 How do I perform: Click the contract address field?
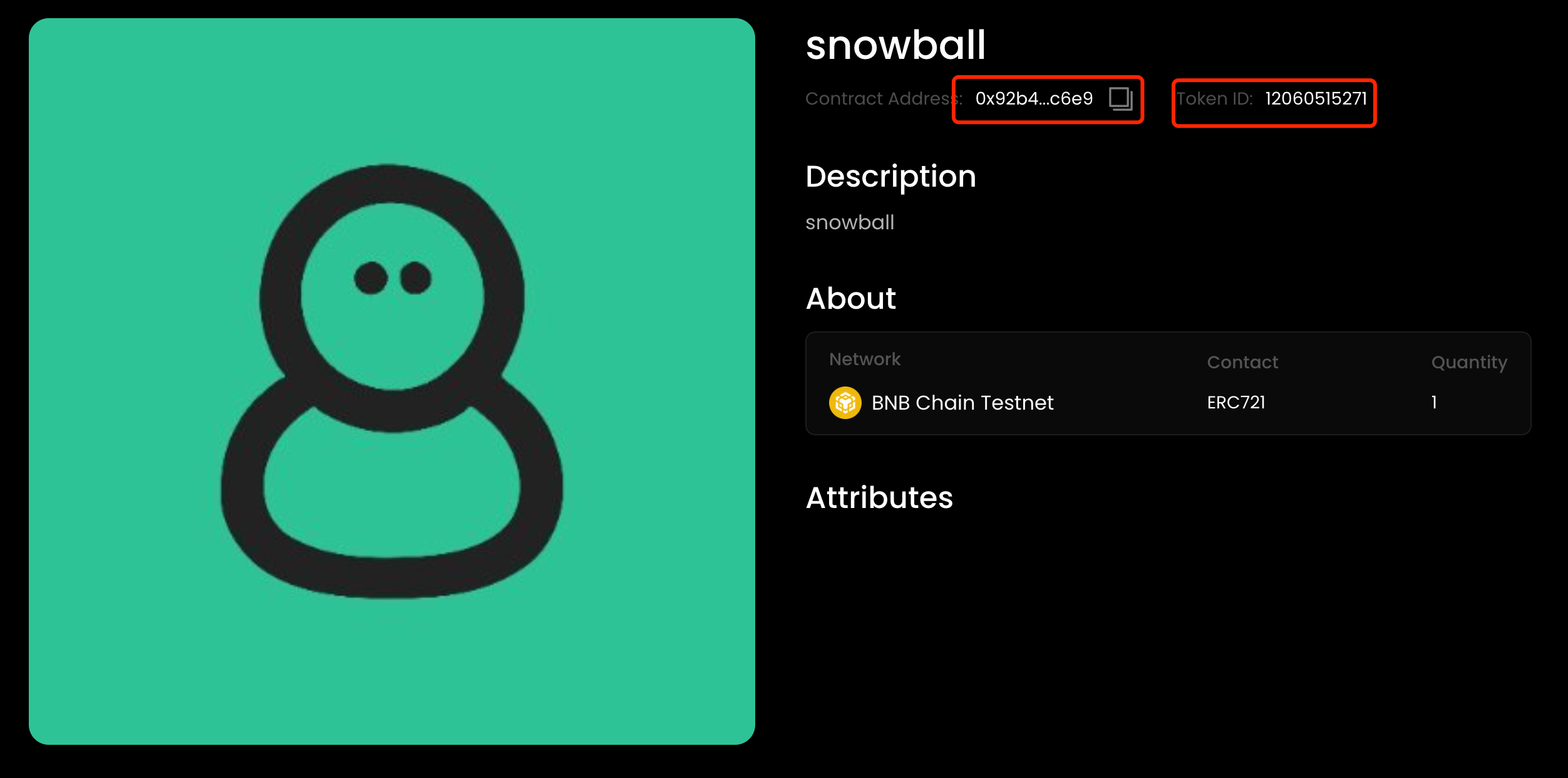[1036, 98]
